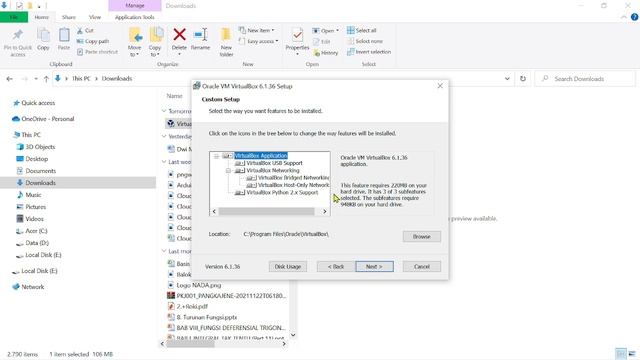The width and height of the screenshot is (640, 360).
Task: Collapse the VirtualBox Application tree node
Action: click(216, 156)
